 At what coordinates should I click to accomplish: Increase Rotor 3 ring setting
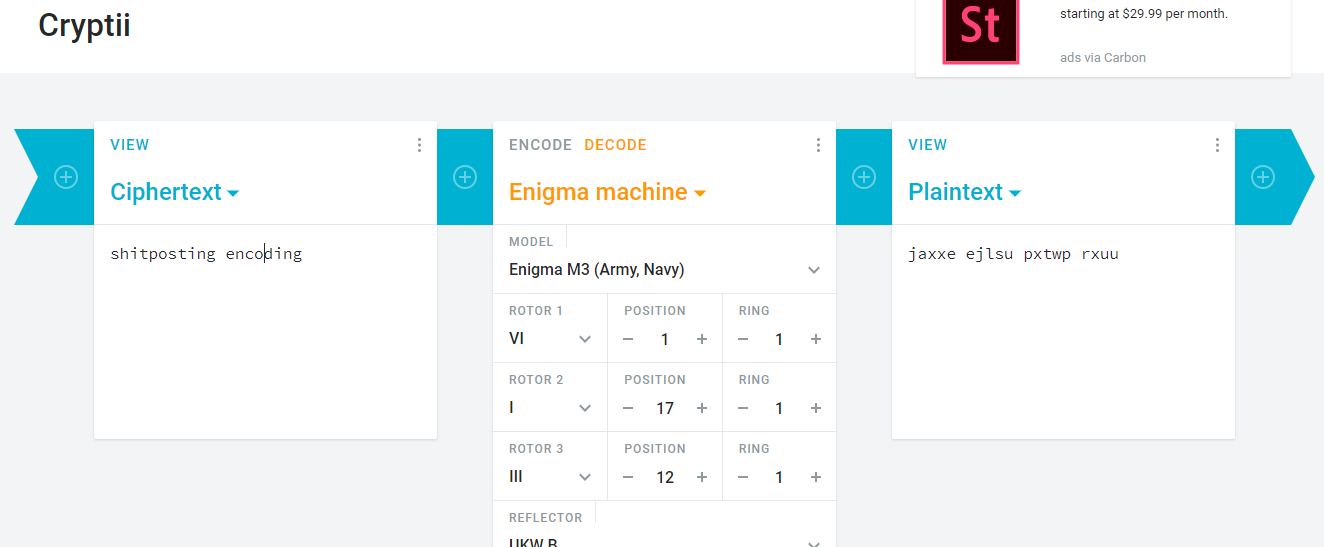point(816,477)
